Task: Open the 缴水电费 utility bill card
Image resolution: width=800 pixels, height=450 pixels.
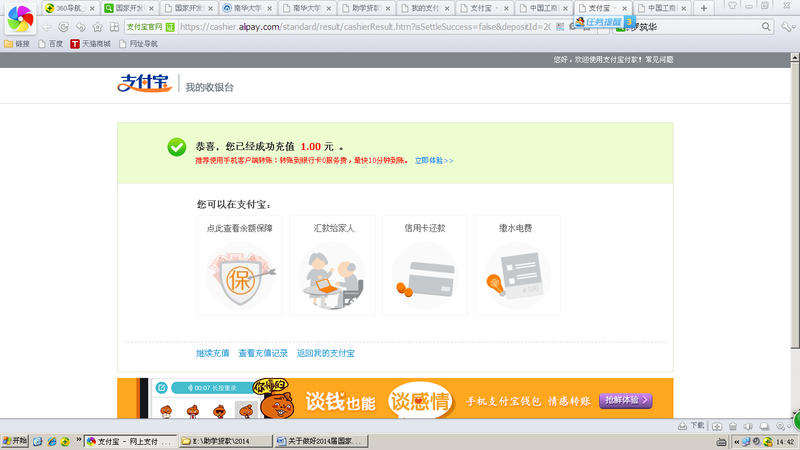Action: (517, 265)
